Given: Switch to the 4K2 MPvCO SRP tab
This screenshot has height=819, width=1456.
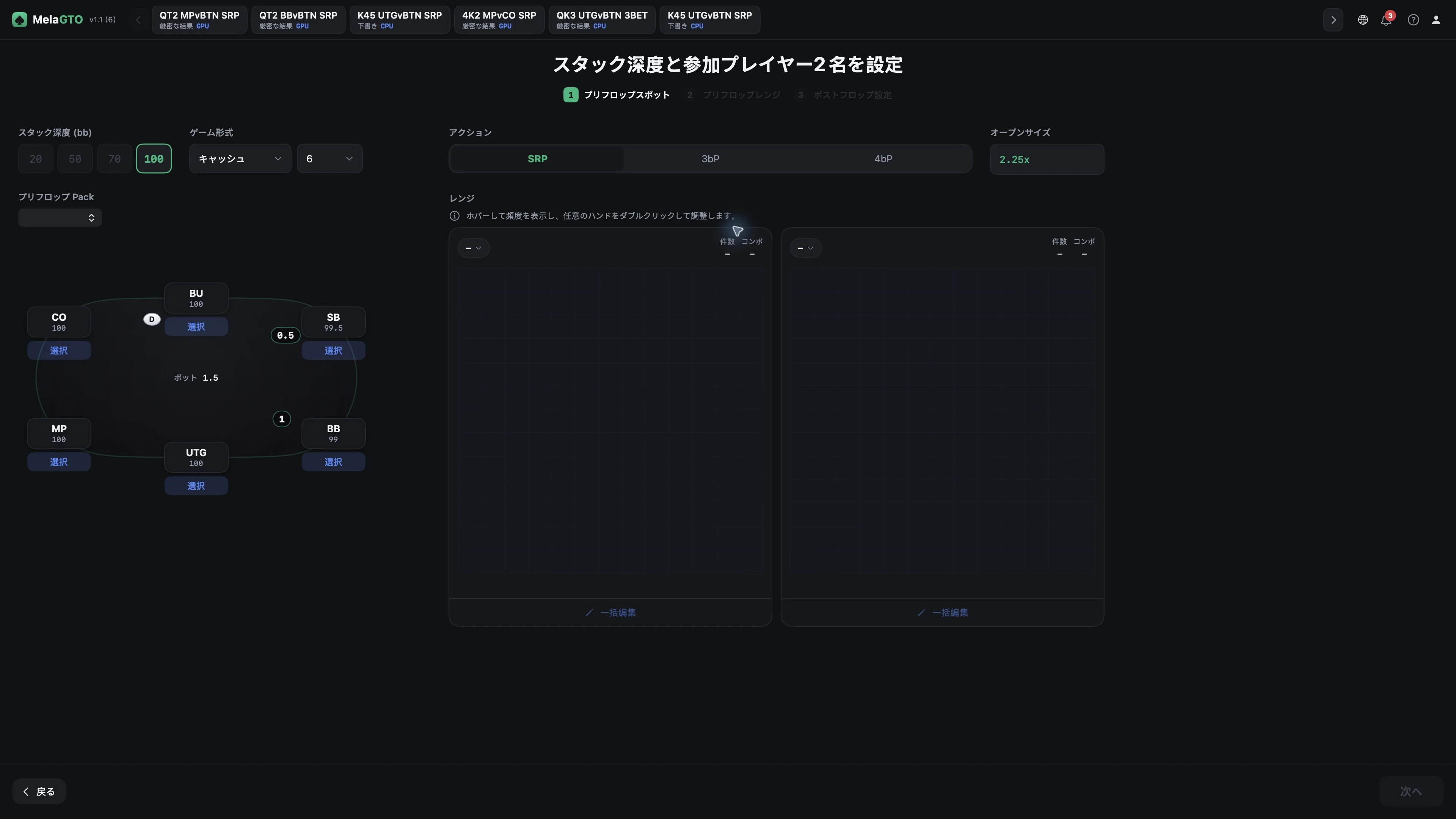Looking at the screenshot, I should click(x=499, y=20).
